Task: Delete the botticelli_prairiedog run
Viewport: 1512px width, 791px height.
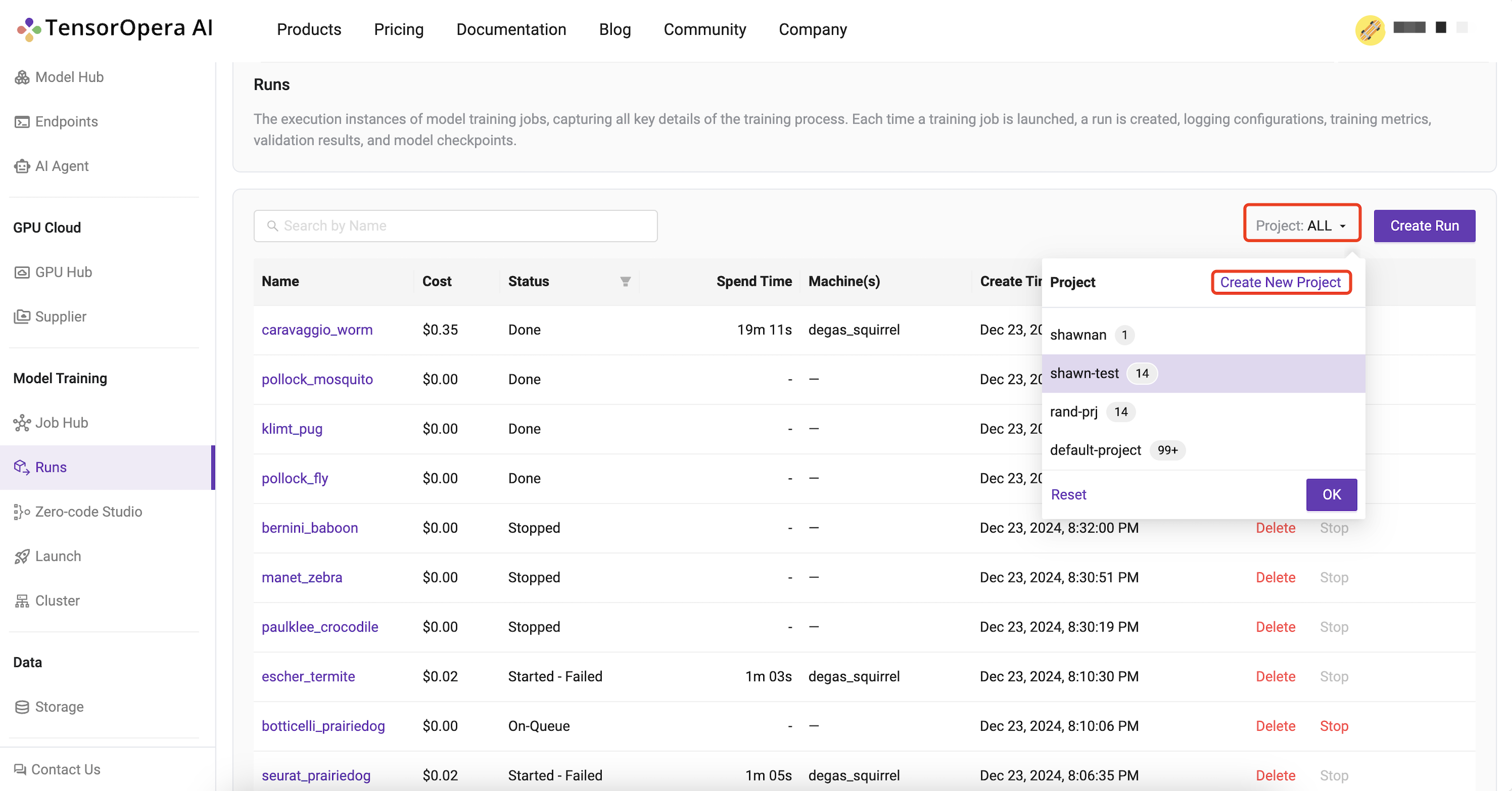Action: [1275, 726]
